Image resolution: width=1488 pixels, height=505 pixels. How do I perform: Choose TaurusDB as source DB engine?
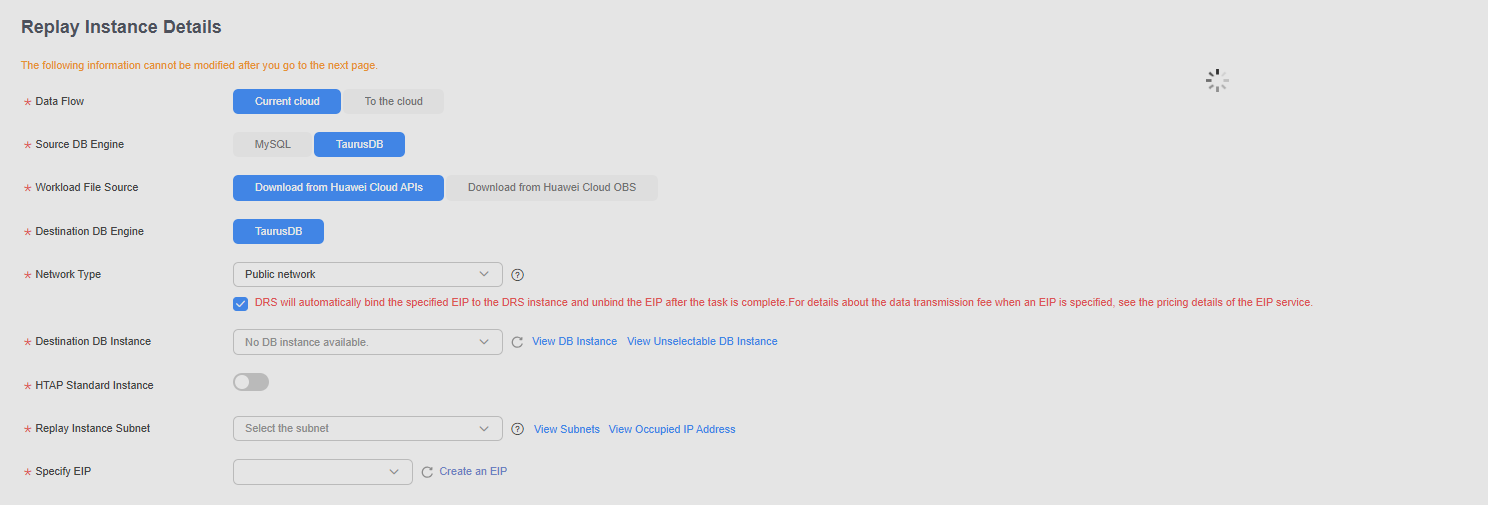tap(359, 144)
